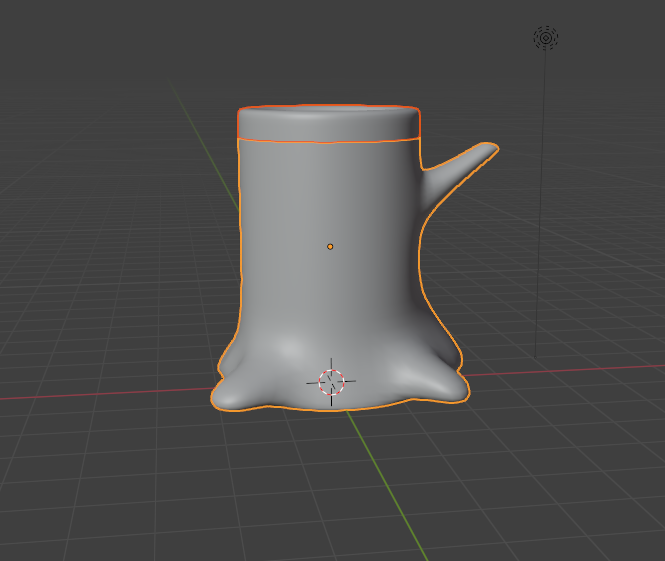Viewport: 665px width, 561px height.
Task: Click the tip of the stump's branch
Action: pos(489,150)
